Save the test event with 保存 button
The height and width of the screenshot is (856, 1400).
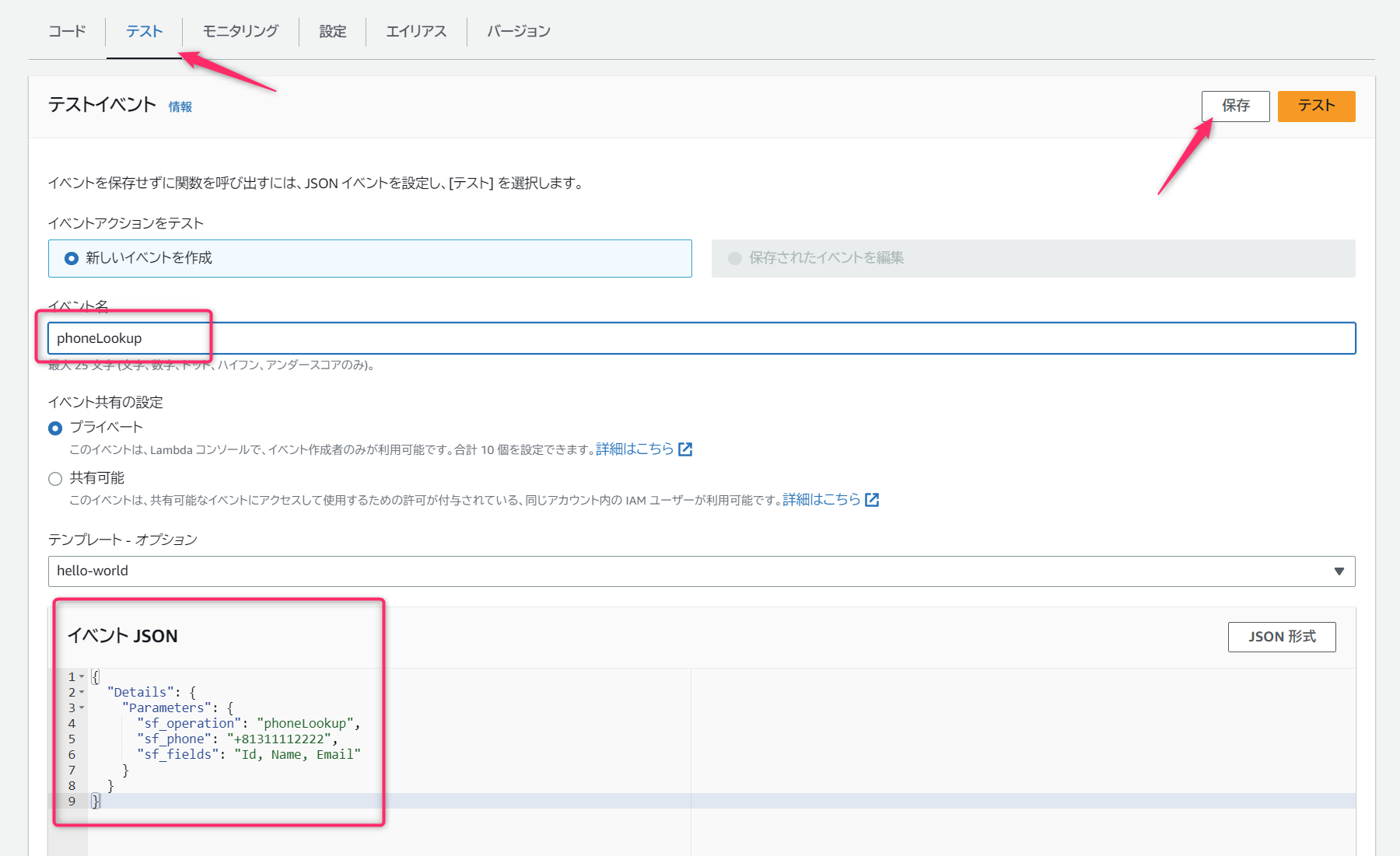pos(1235,106)
